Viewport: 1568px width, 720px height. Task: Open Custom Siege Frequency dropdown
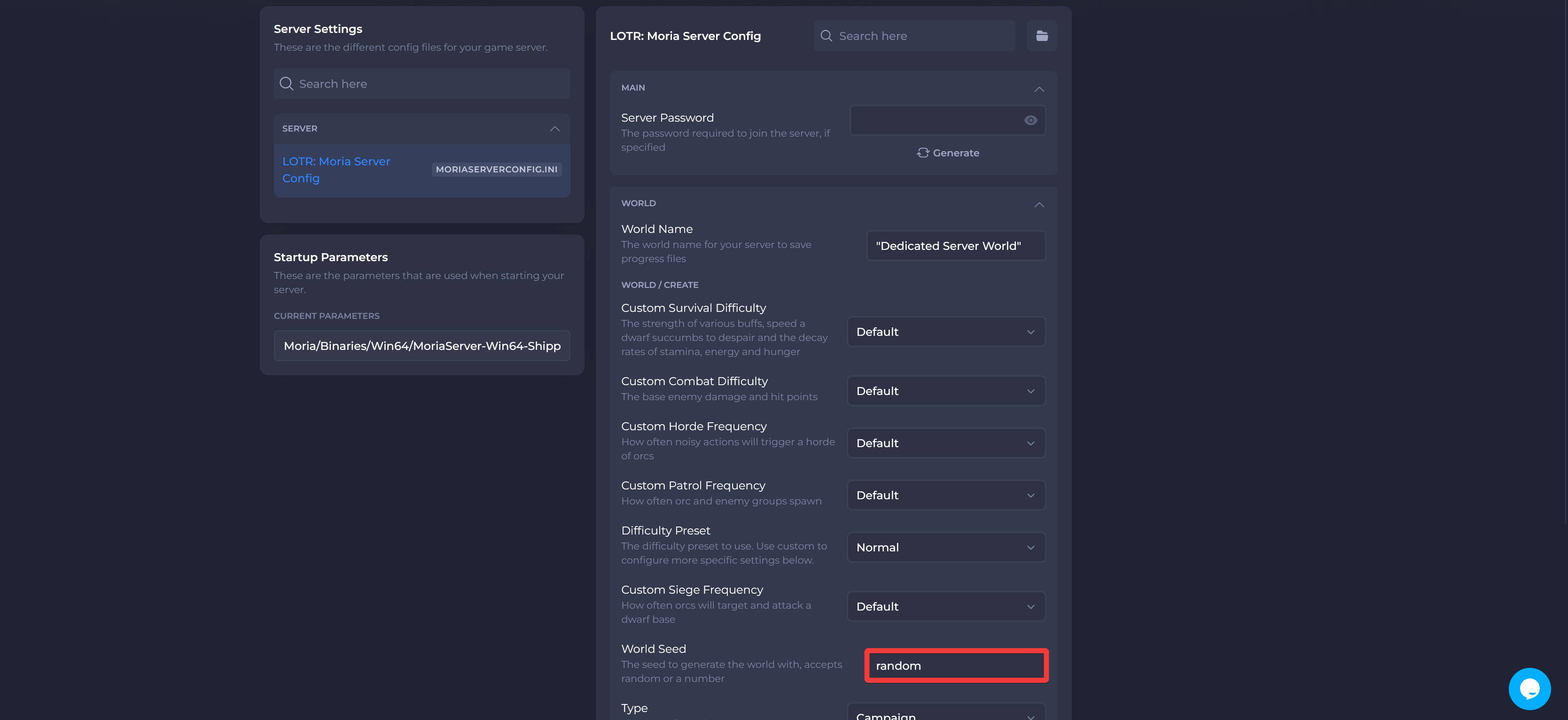click(946, 606)
